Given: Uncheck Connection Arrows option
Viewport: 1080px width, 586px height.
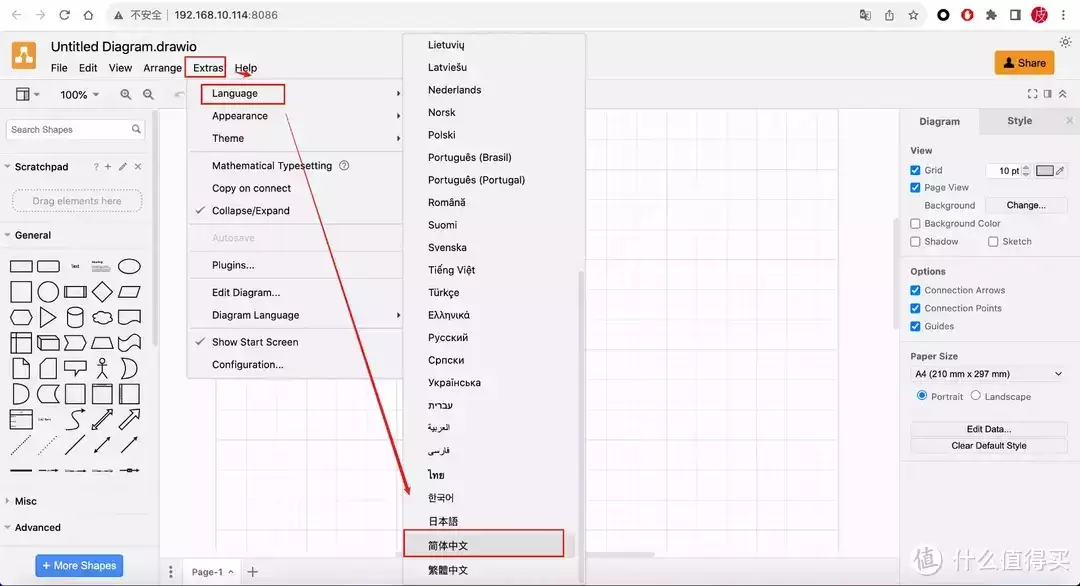Looking at the screenshot, I should (x=915, y=291).
